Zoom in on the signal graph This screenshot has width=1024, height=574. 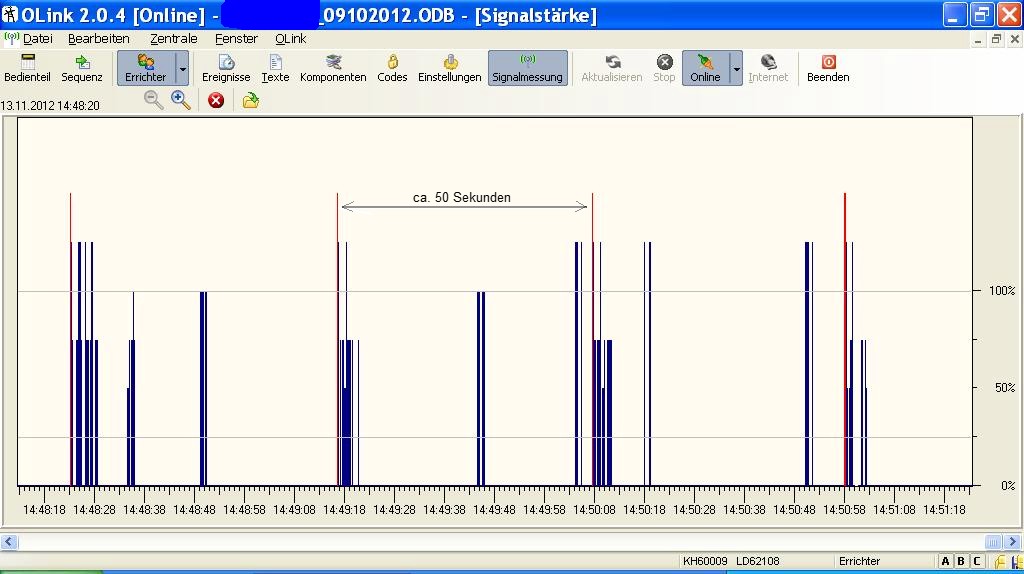click(x=181, y=100)
